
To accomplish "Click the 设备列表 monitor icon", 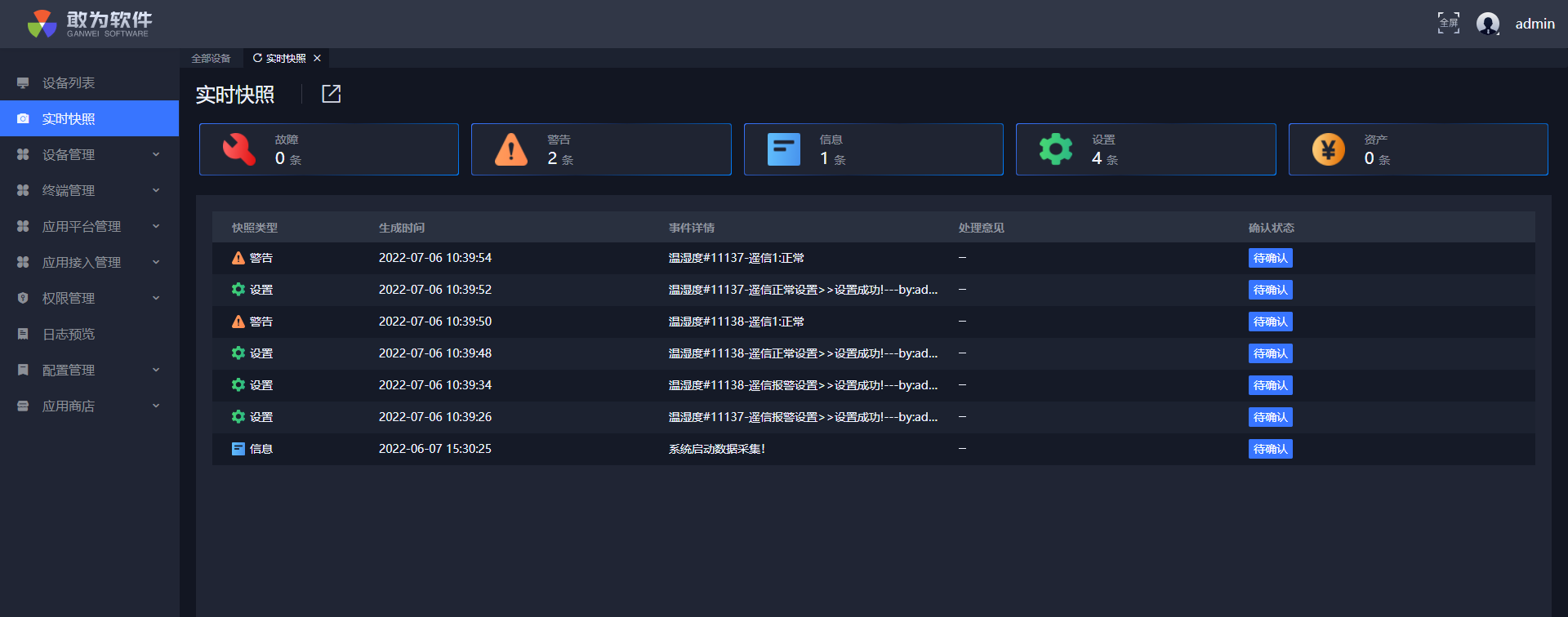I will point(23,82).
